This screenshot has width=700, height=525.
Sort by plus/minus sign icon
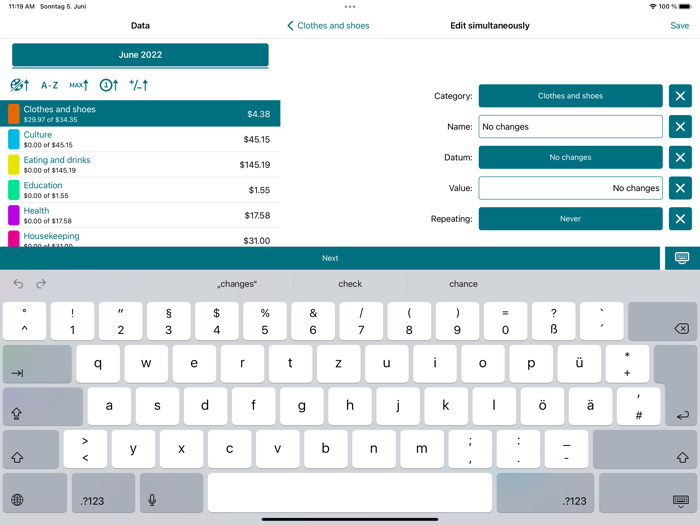point(138,85)
